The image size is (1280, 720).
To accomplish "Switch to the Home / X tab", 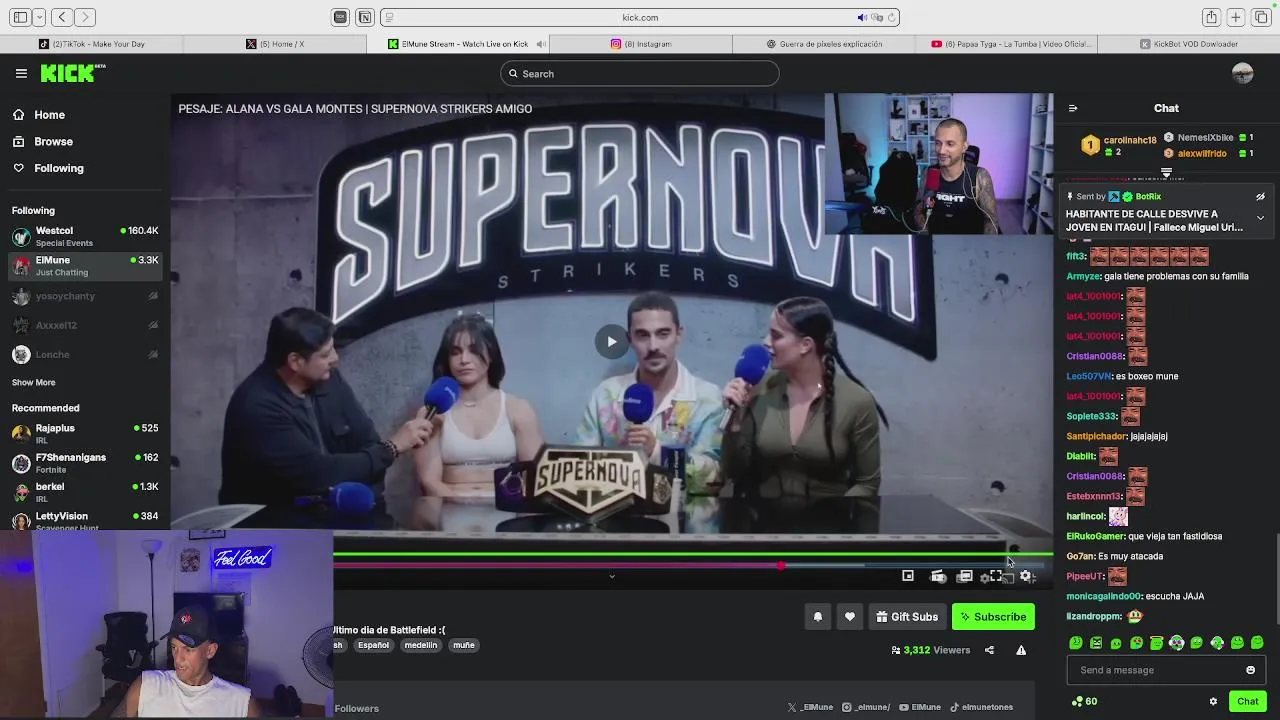I will pos(275,44).
